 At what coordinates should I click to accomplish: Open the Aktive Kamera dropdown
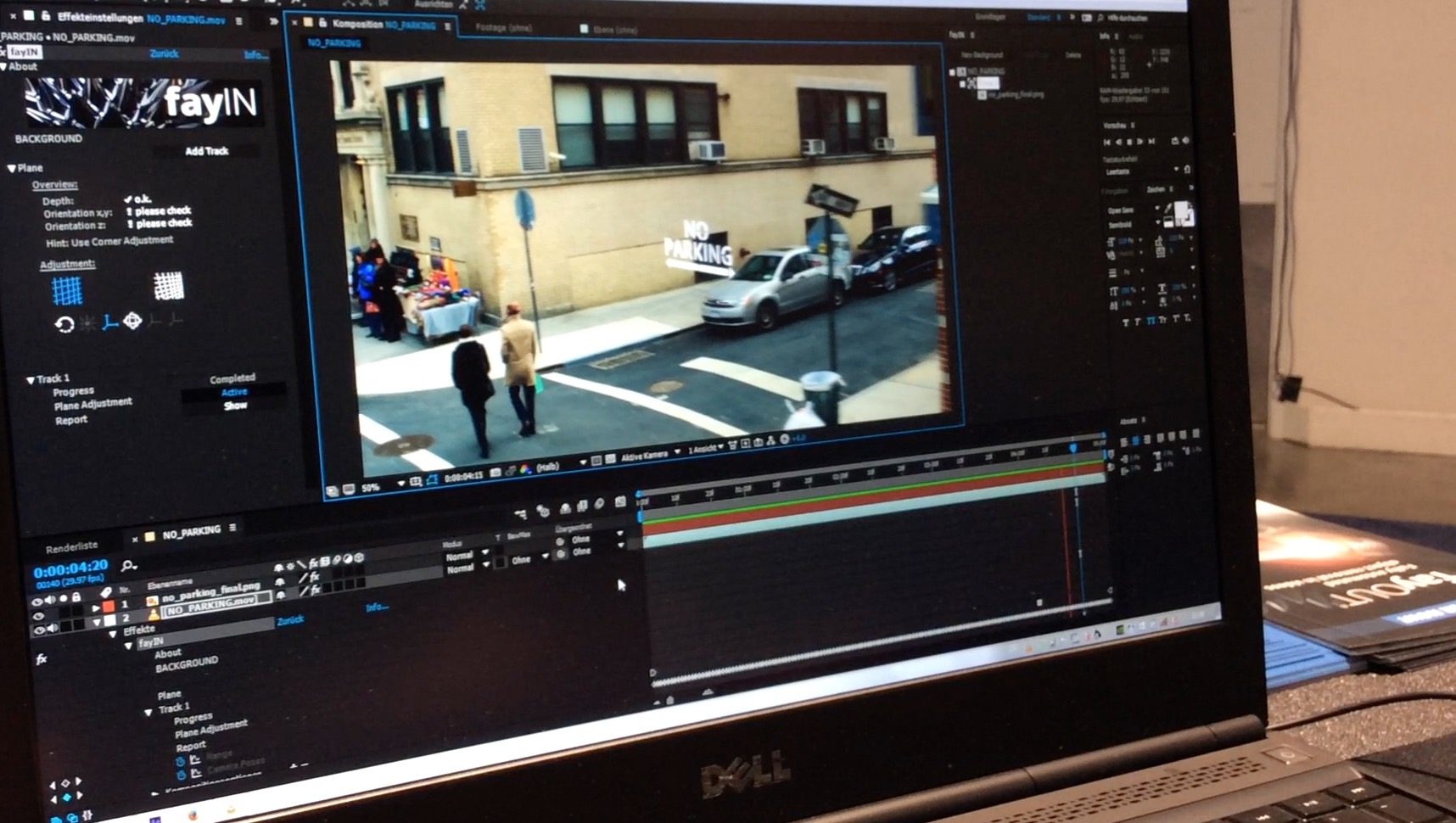coord(650,455)
